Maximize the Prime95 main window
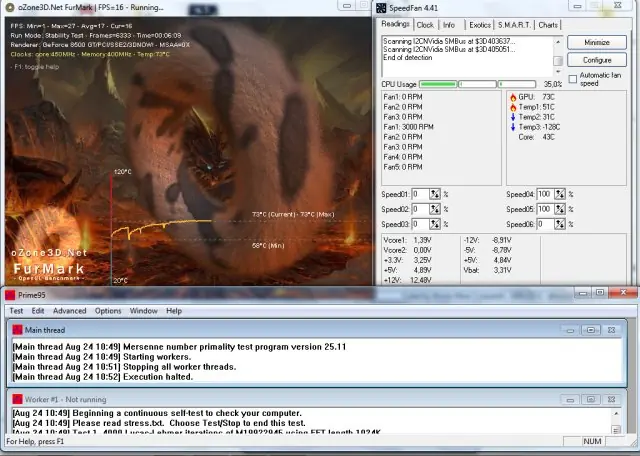Screen dimensions: 640x456 (600, 292)
